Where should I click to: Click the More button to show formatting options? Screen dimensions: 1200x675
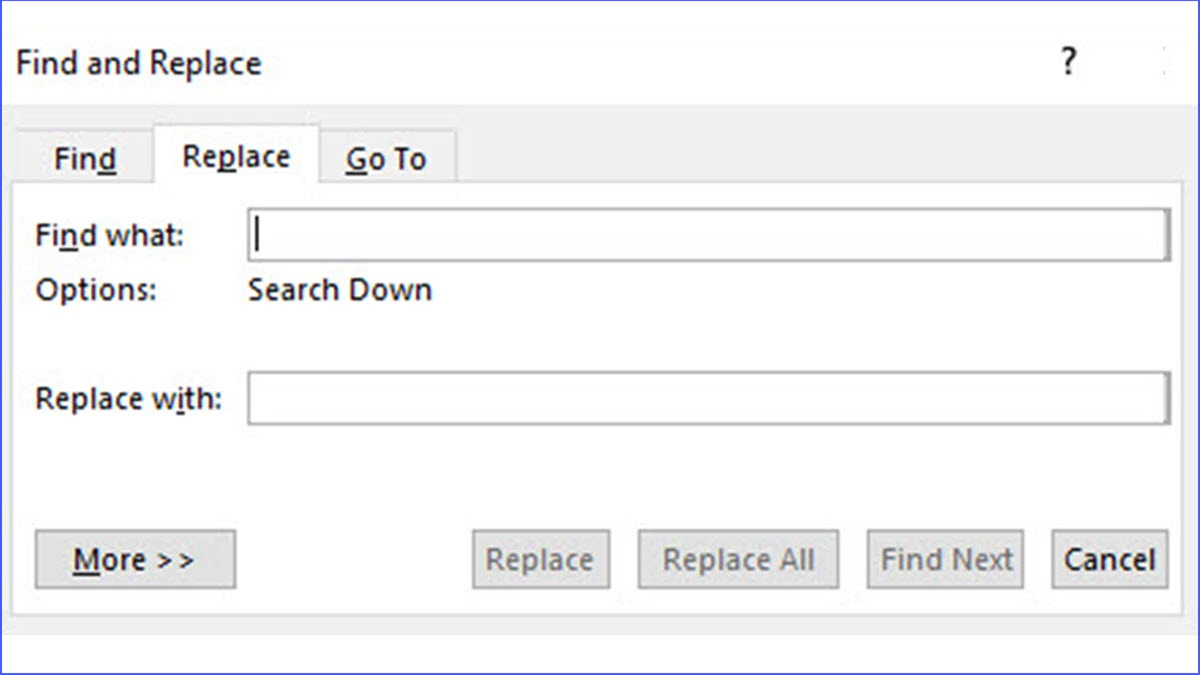[134, 559]
